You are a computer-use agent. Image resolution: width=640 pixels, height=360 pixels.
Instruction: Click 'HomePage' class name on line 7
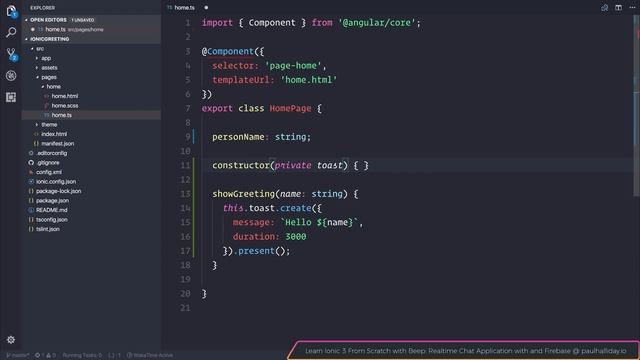pos(290,108)
